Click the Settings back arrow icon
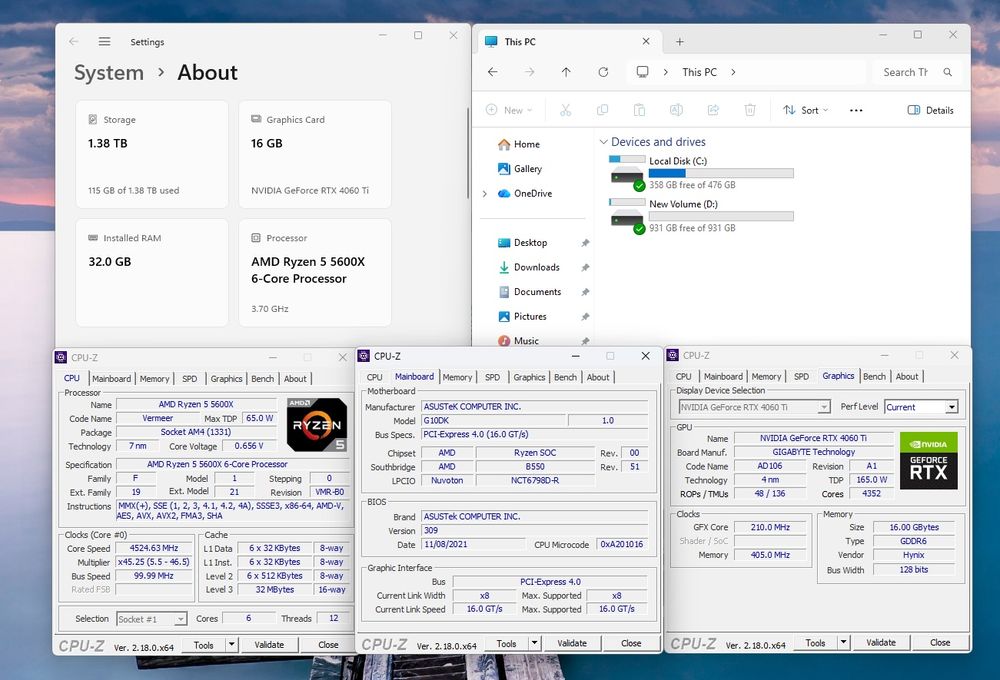This screenshot has width=1000, height=680. [73, 41]
